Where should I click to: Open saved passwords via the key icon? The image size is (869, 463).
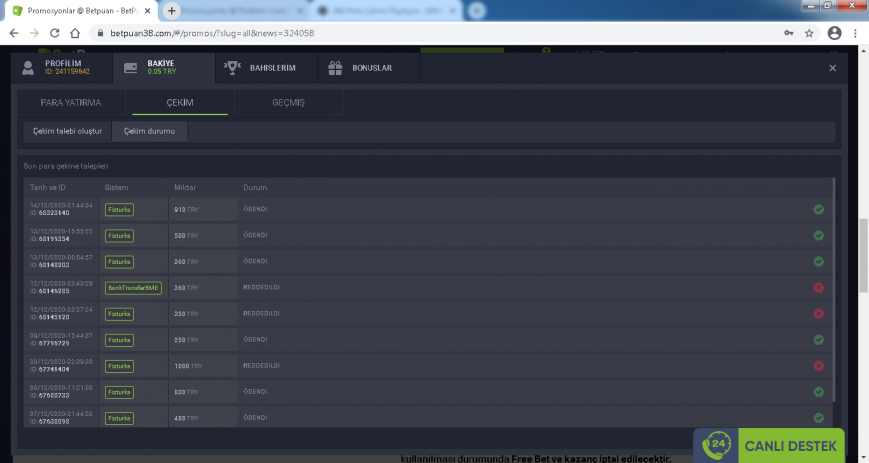coord(789,33)
